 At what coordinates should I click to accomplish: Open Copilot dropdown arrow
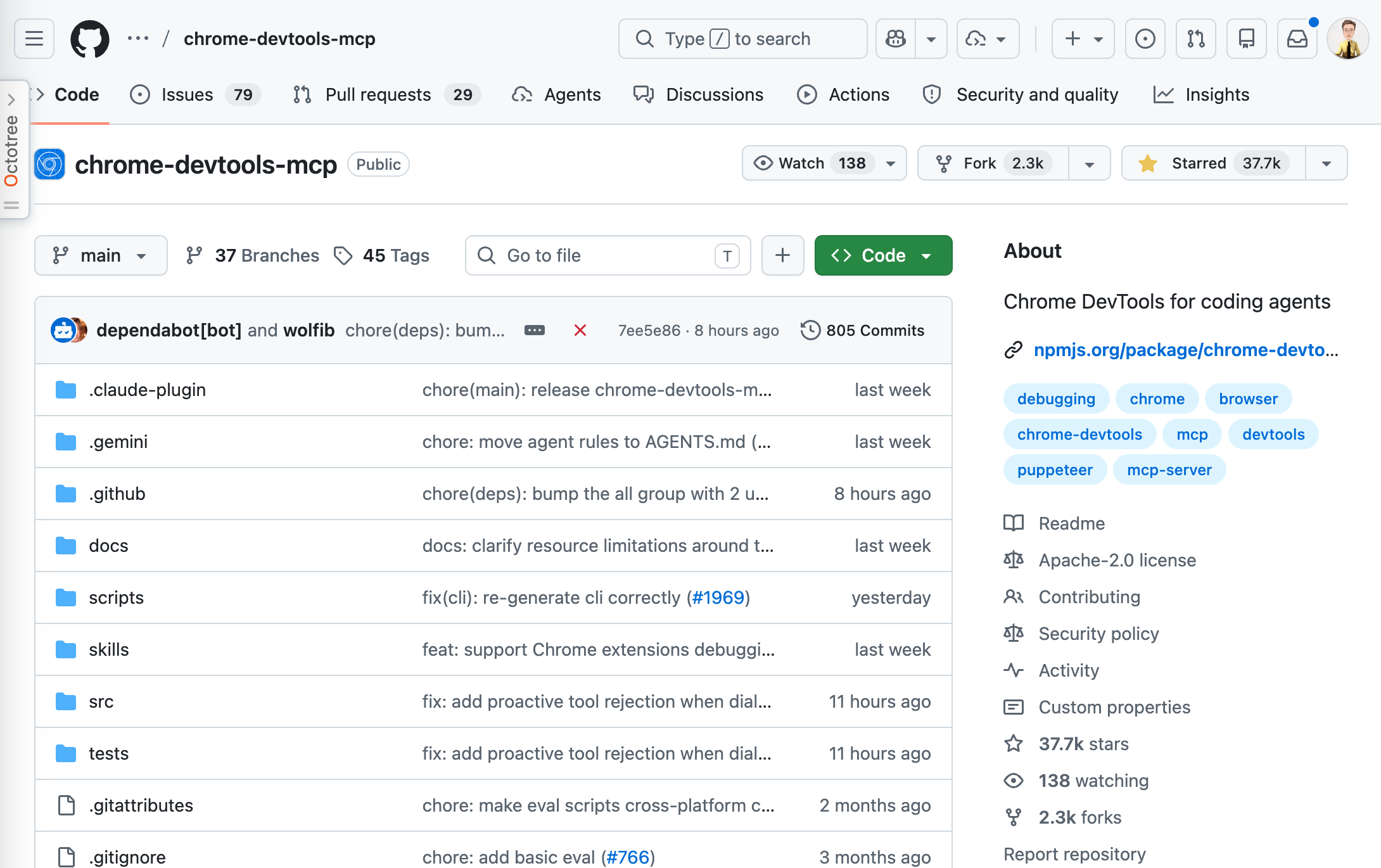(931, 39)
